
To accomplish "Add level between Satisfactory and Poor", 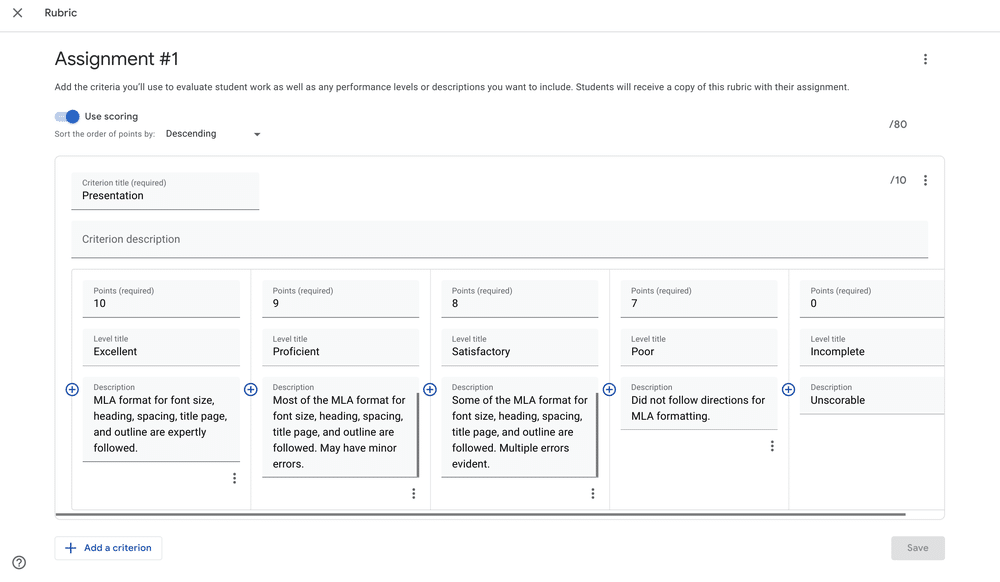I will (609, 389).
